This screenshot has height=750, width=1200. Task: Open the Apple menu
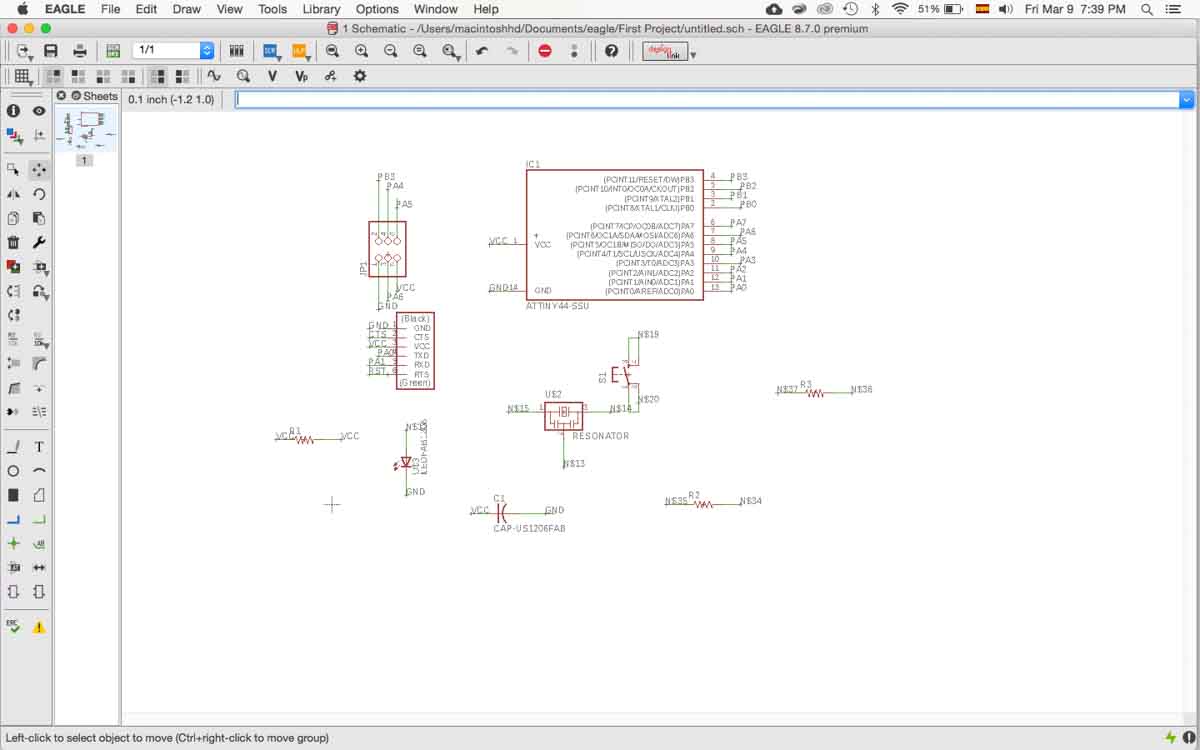(x=21, y=9)
